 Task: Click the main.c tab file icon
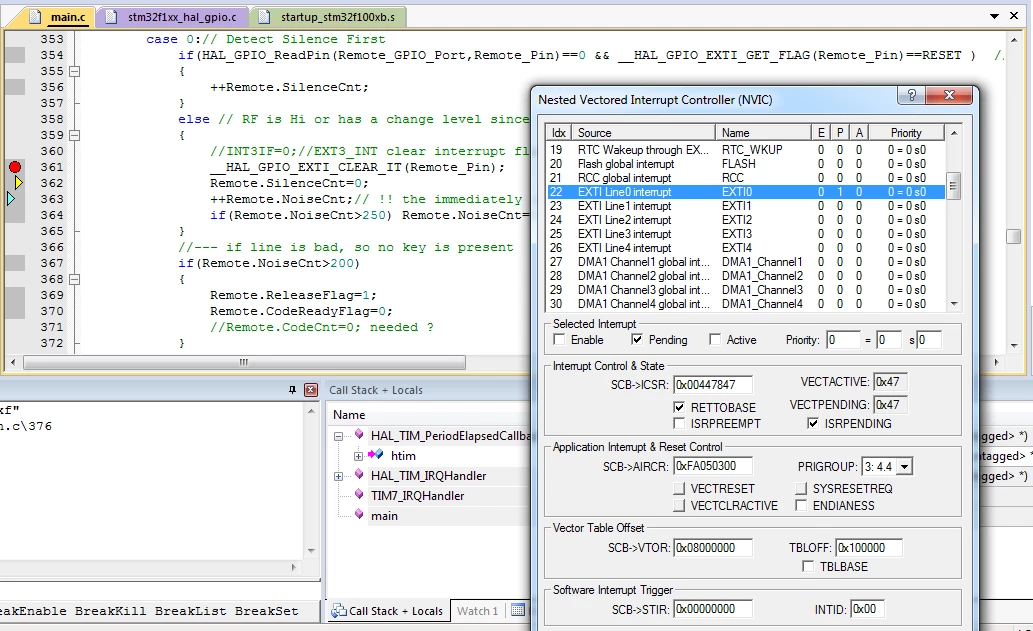[x=36, y=16]
